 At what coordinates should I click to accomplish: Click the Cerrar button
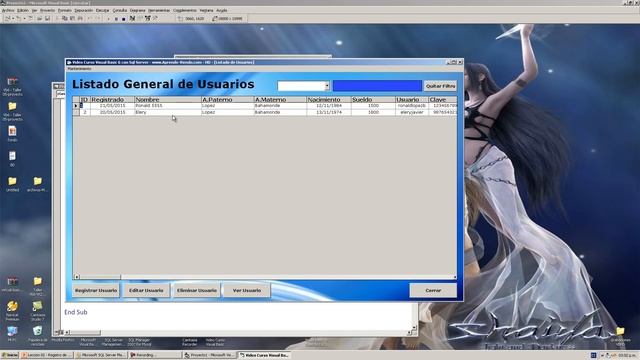pyautogui.click(x=433, y=291)
